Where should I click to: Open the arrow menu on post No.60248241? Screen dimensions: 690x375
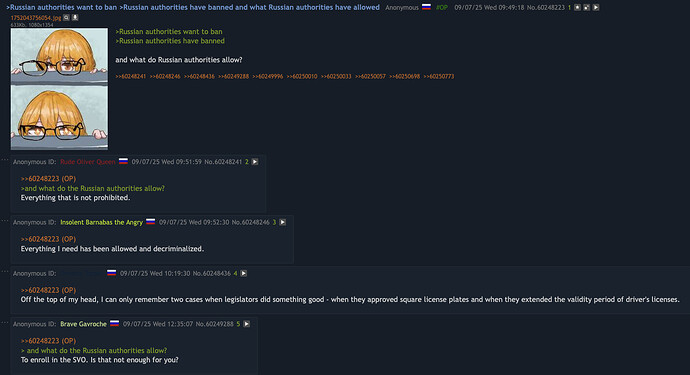click(255, 162)
